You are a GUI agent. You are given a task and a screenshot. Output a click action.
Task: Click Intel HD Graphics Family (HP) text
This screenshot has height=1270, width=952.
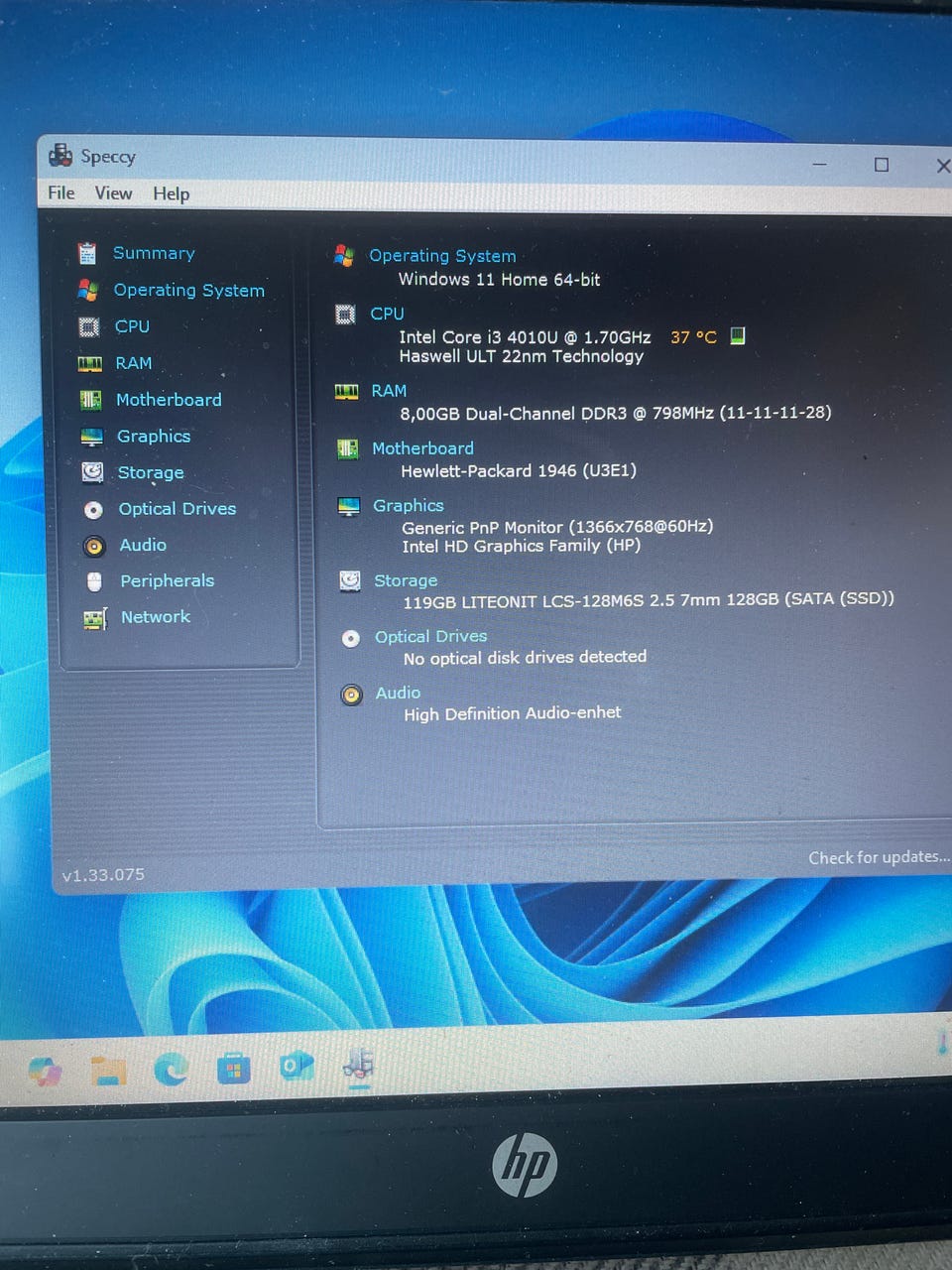click(x=522, y=546)
